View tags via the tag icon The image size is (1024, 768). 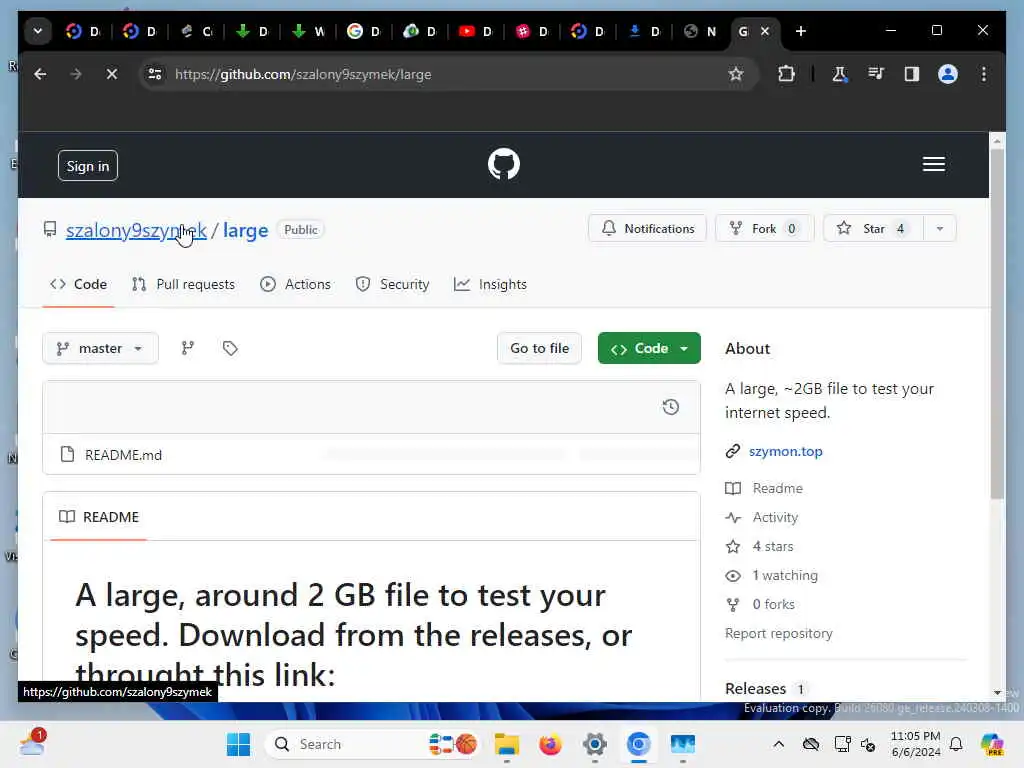tap(230, 348)
